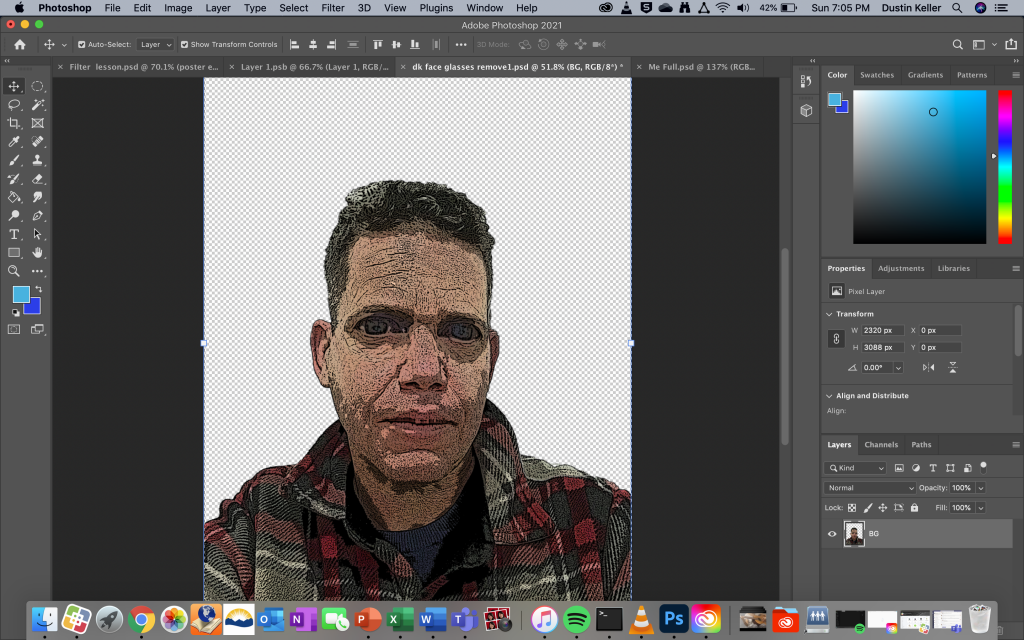
Task: Choose the Eraser tool
Action: pyautogui.click(x=38, y=179)
